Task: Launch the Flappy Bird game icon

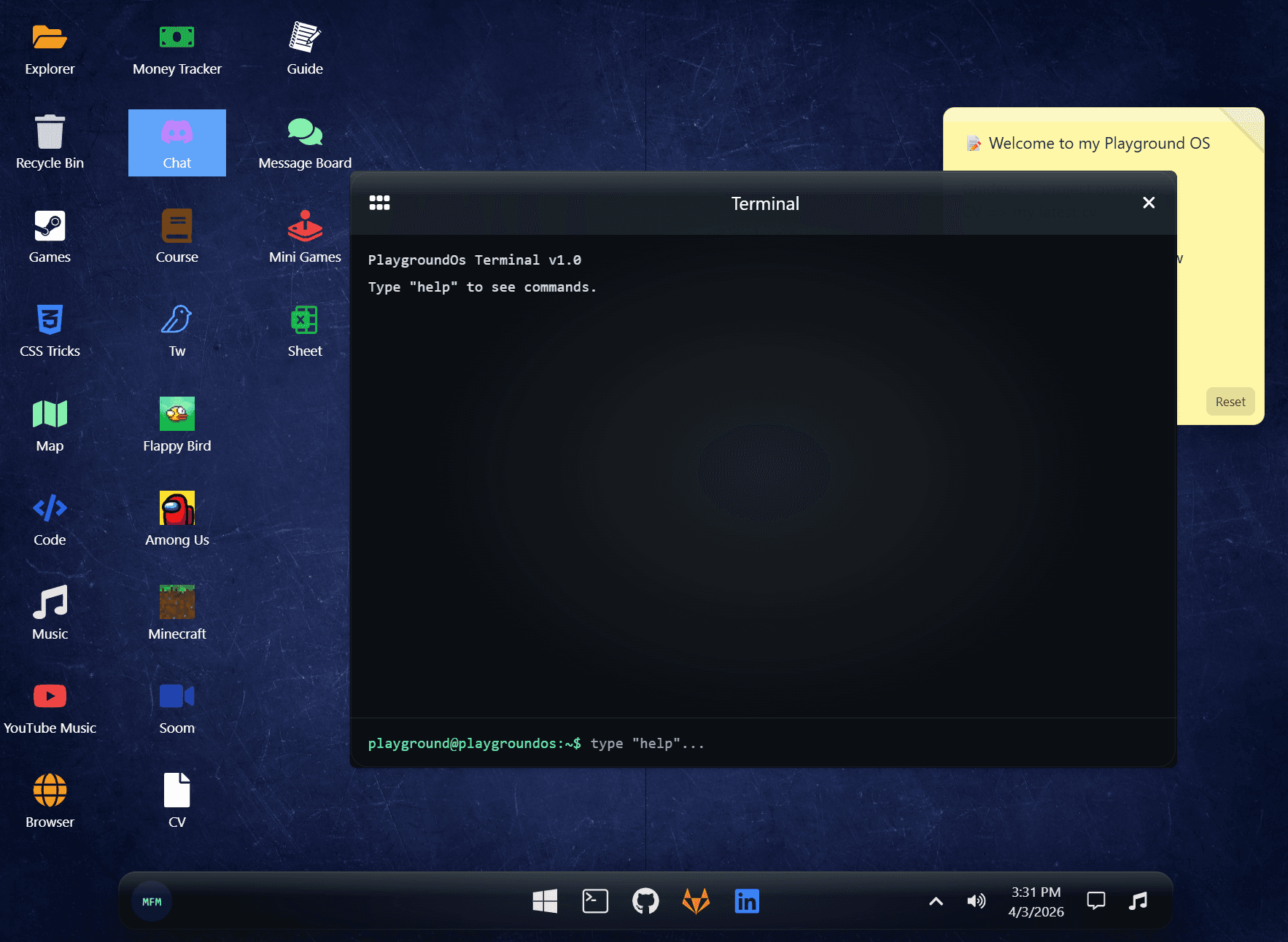Action: coord(176,426)
